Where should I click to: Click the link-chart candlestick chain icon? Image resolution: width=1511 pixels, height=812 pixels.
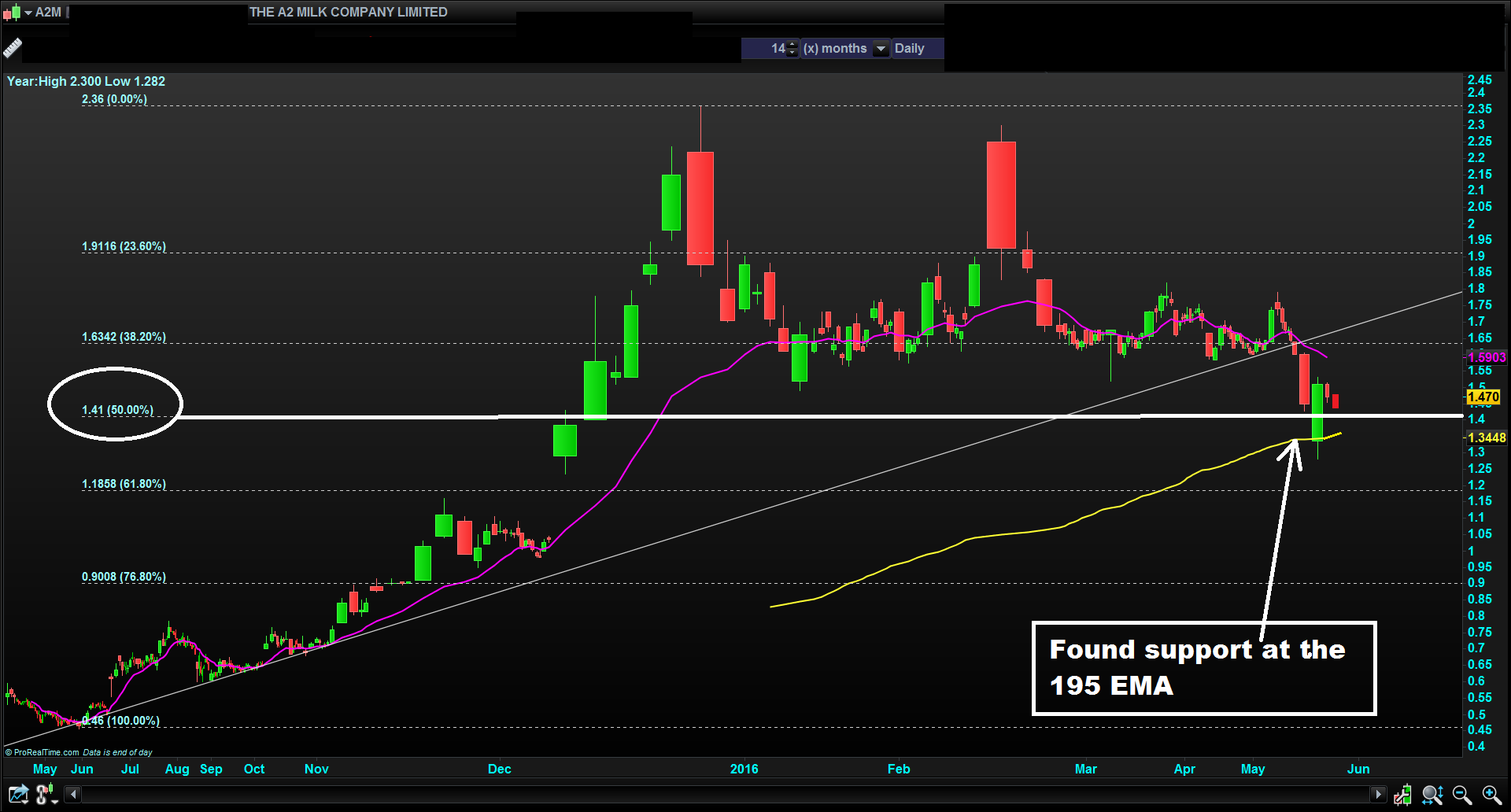47,795
